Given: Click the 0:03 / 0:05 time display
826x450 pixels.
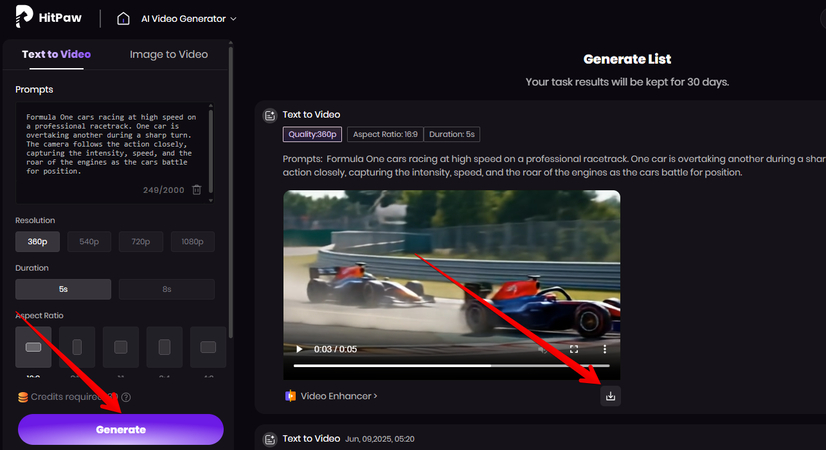Looking at the screenshot, I should click(x=336, y=349).
